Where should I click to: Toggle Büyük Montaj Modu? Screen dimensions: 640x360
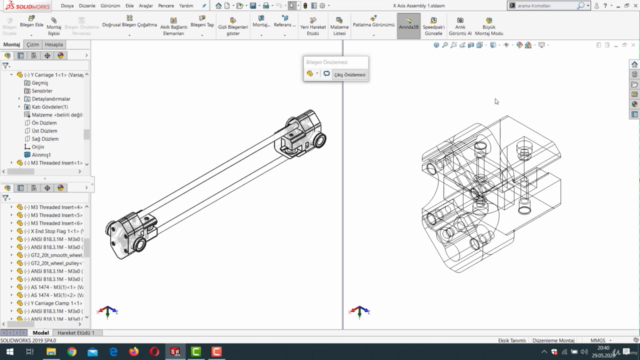(489, 27)
